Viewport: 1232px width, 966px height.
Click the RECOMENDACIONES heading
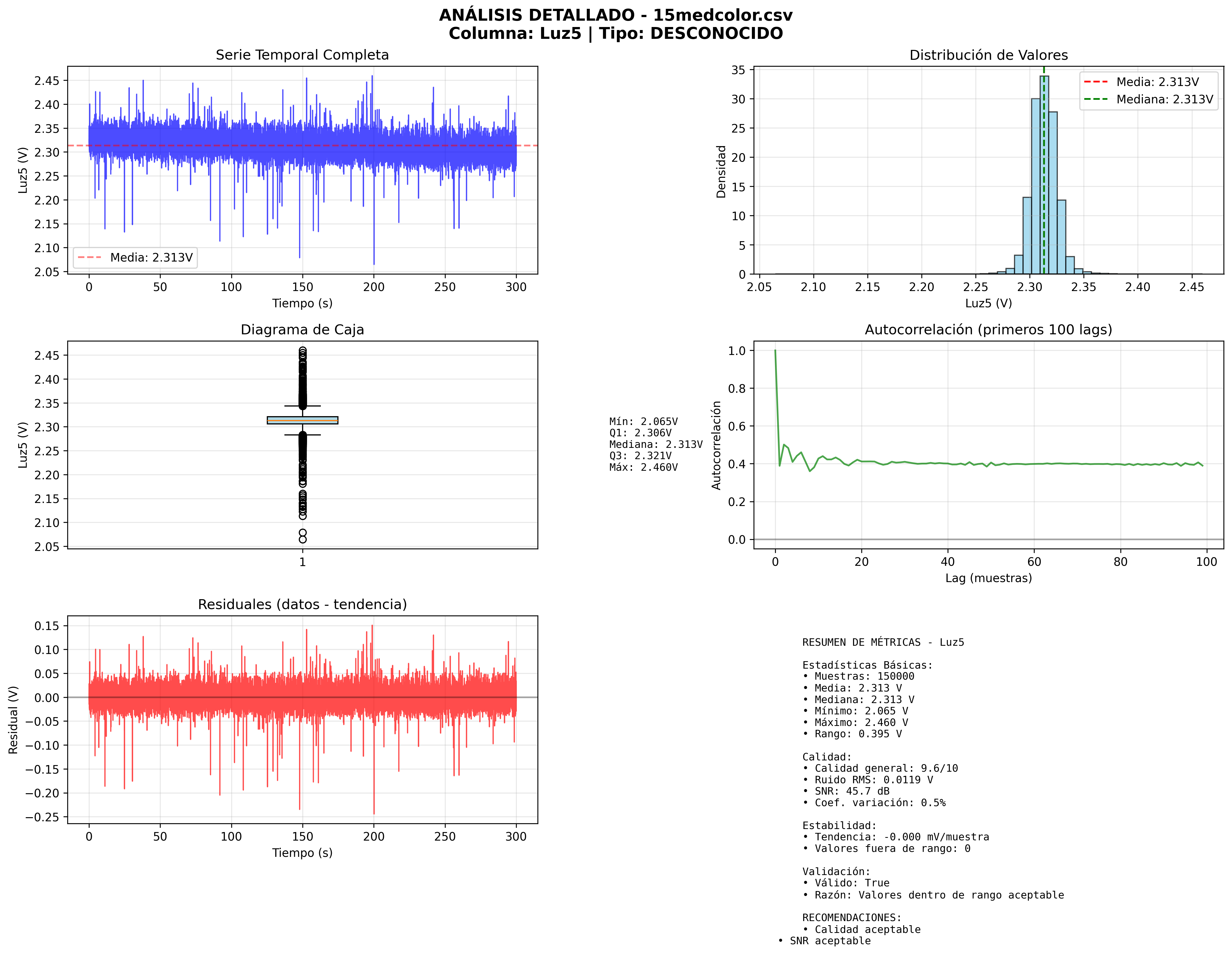[x=851, y=917]
